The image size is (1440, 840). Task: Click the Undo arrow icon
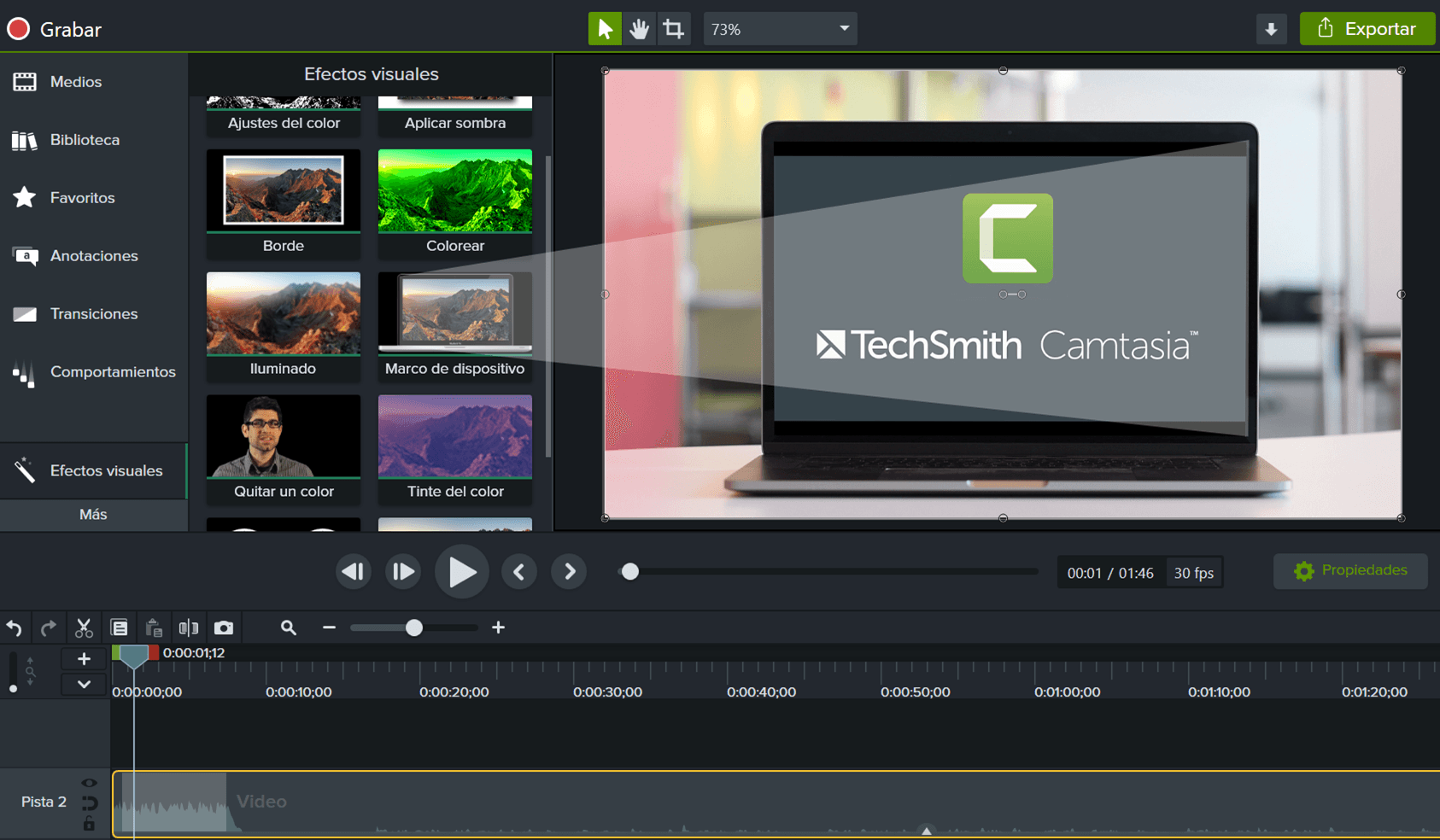(15, 628)
